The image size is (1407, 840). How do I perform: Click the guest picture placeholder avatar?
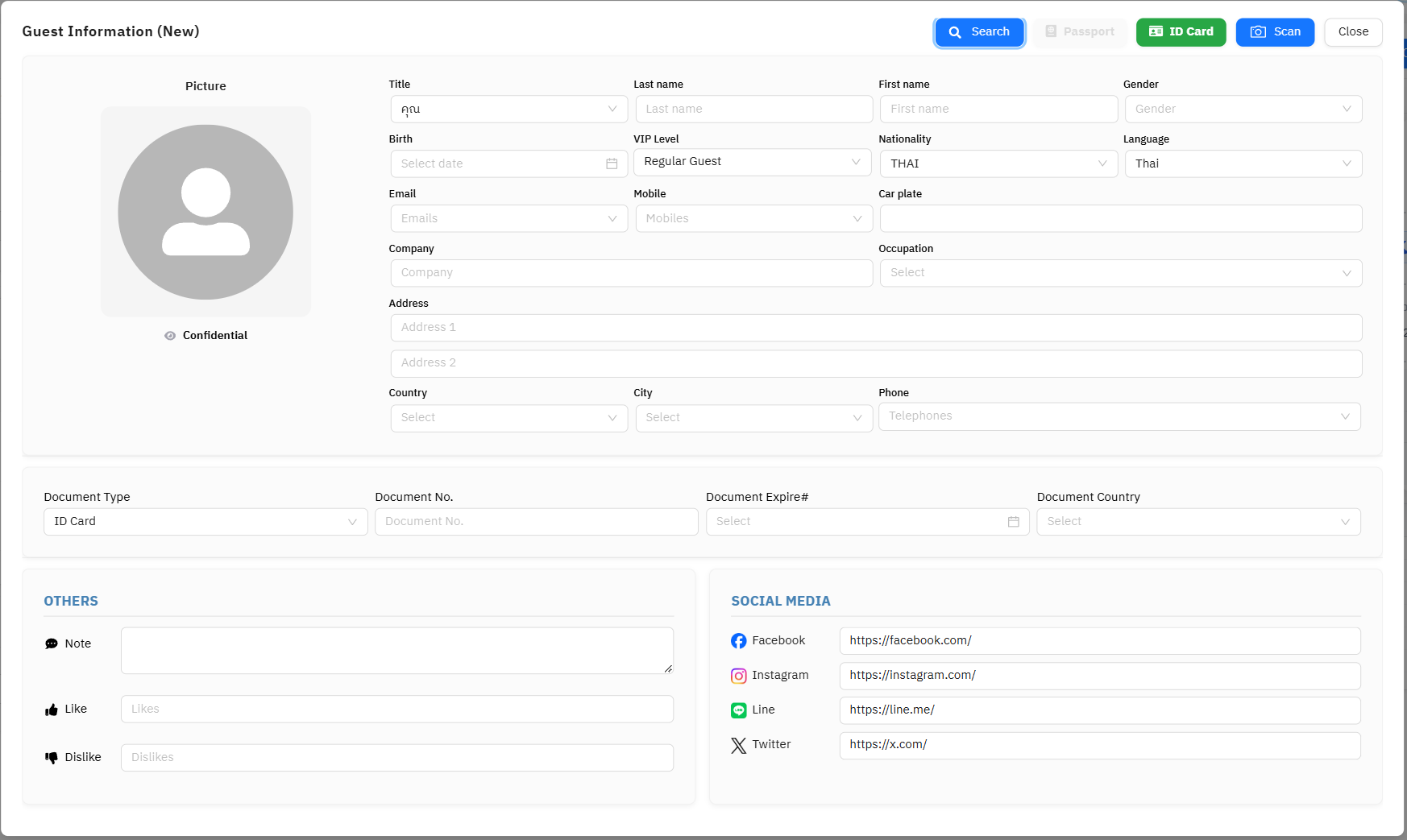pos(205,212)
